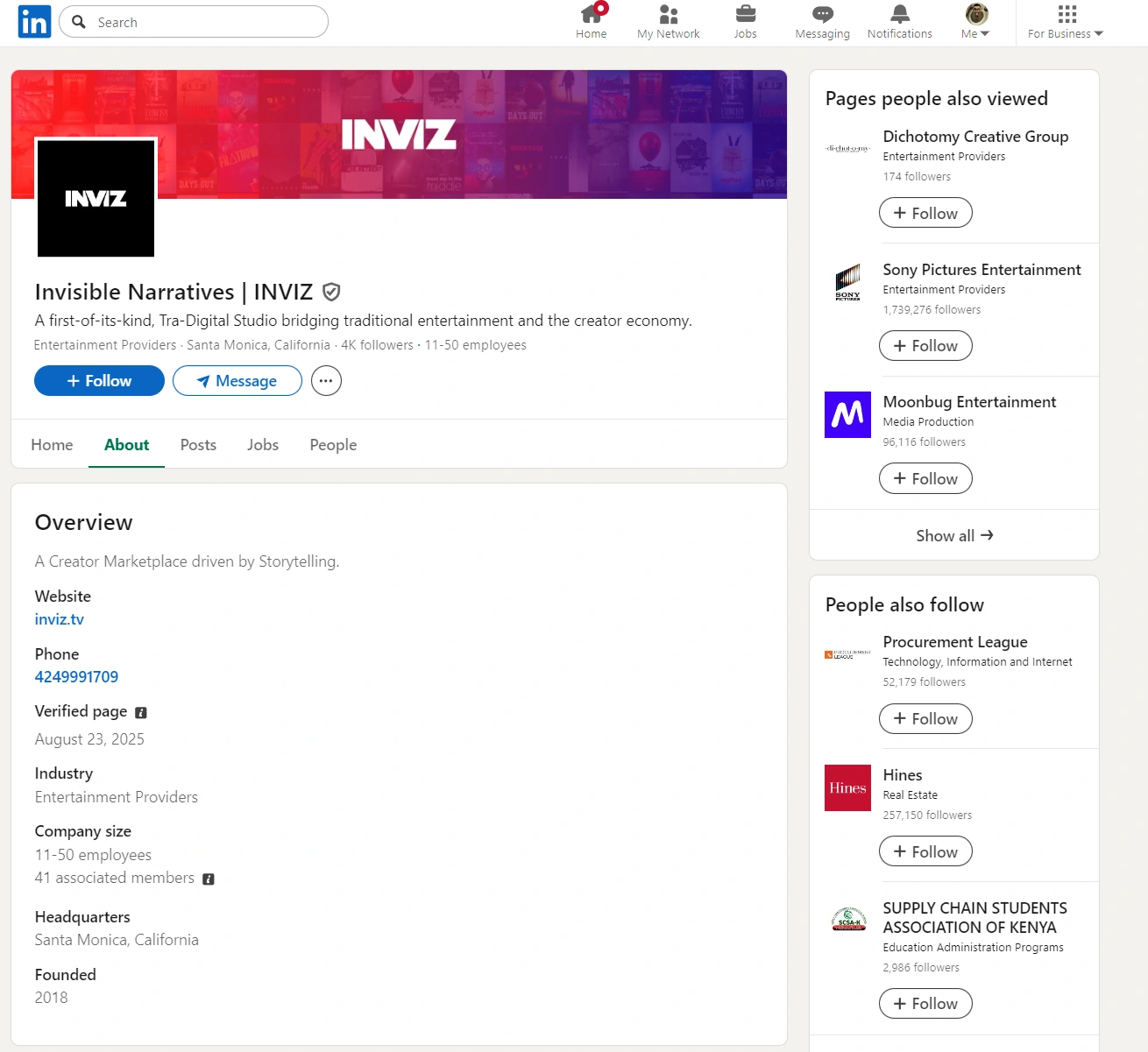Open Moonbug Entertainment page title
This screenshot has width=1148, height=1052.
pyautogui.click(x=969, y=402)
